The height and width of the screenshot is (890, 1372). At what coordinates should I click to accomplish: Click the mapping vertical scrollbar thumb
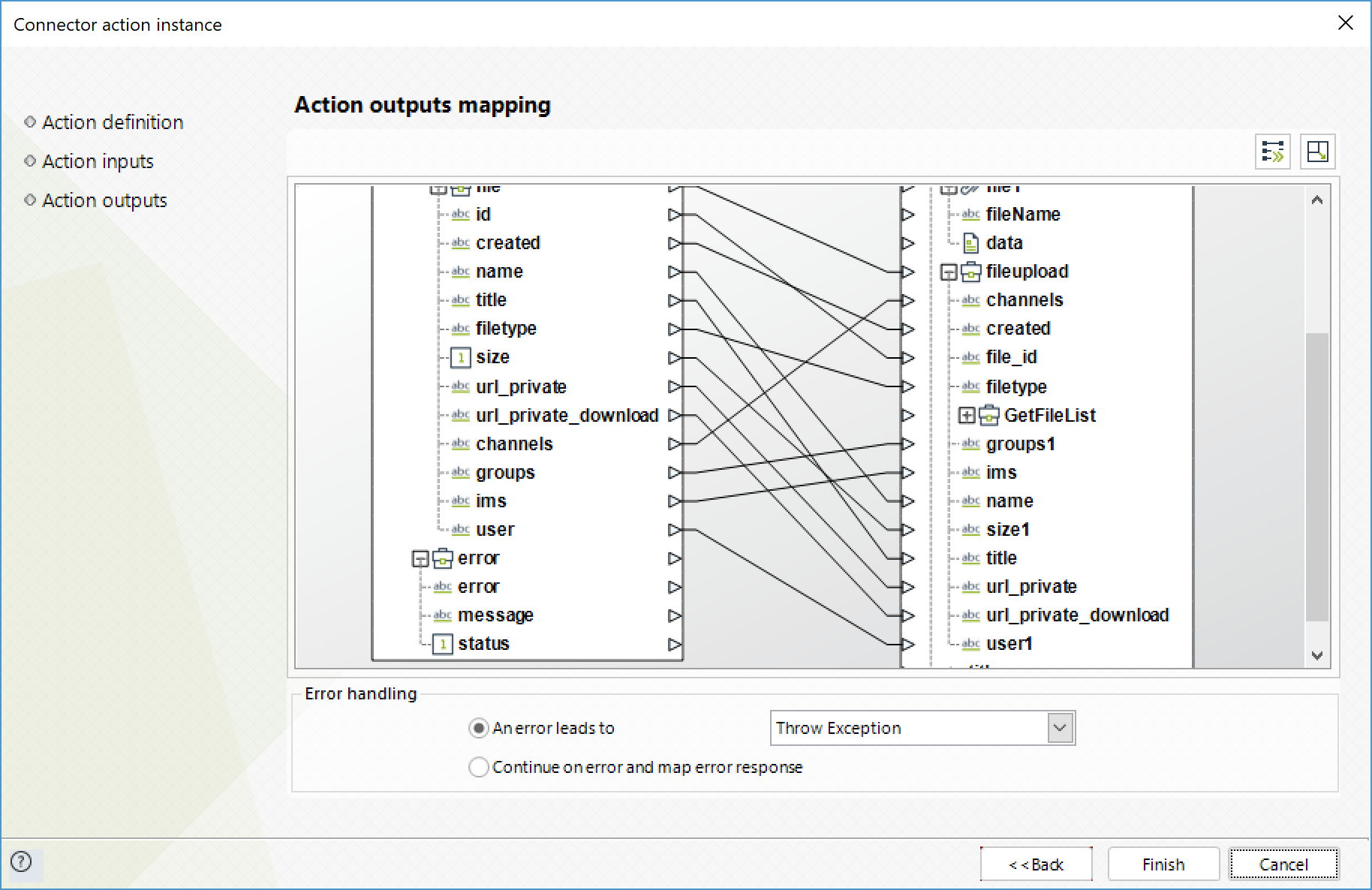click(x=1317, y=477)
